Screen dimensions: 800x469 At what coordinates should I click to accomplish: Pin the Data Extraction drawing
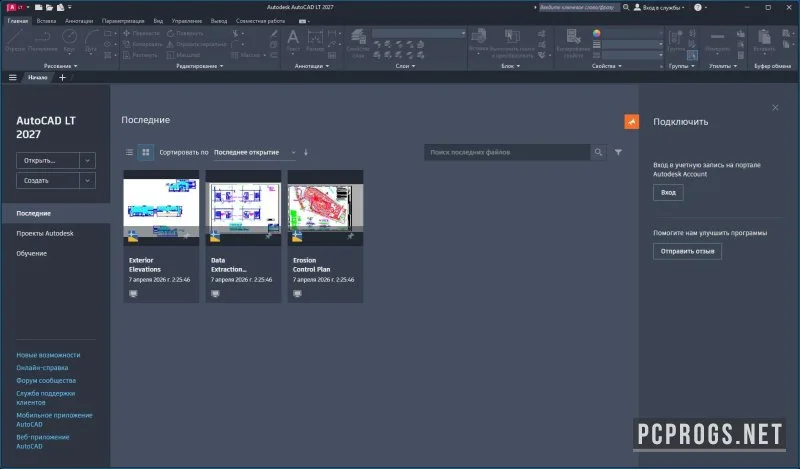click(268, 236)
